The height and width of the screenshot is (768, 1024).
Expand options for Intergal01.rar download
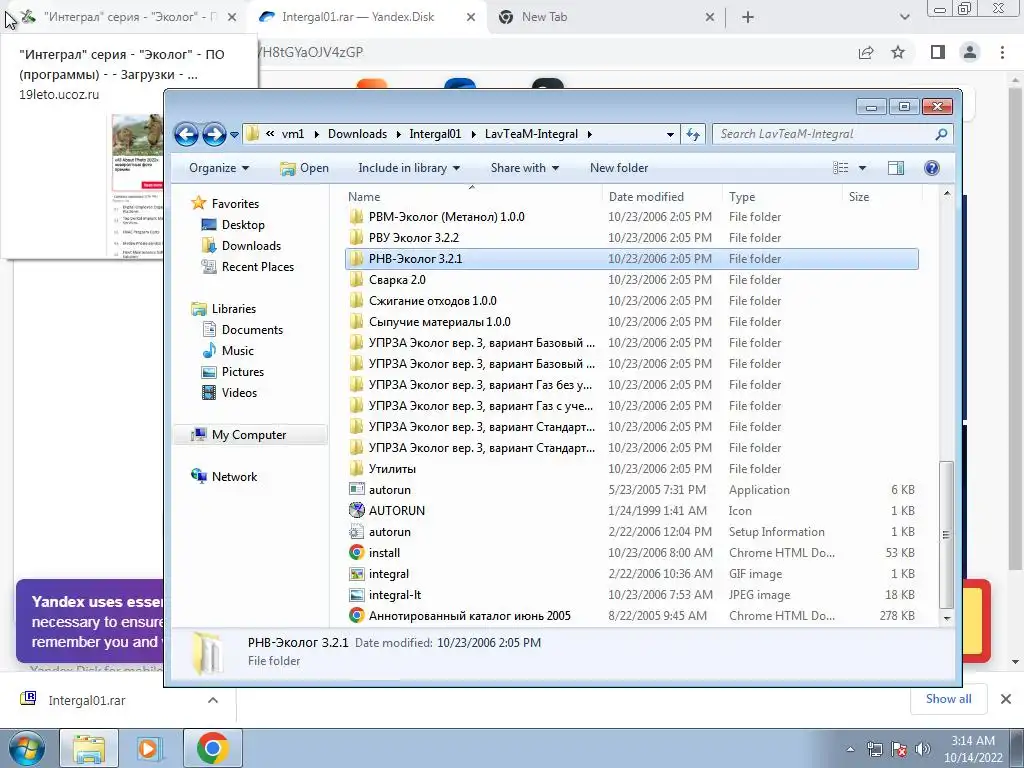point(213,700)
